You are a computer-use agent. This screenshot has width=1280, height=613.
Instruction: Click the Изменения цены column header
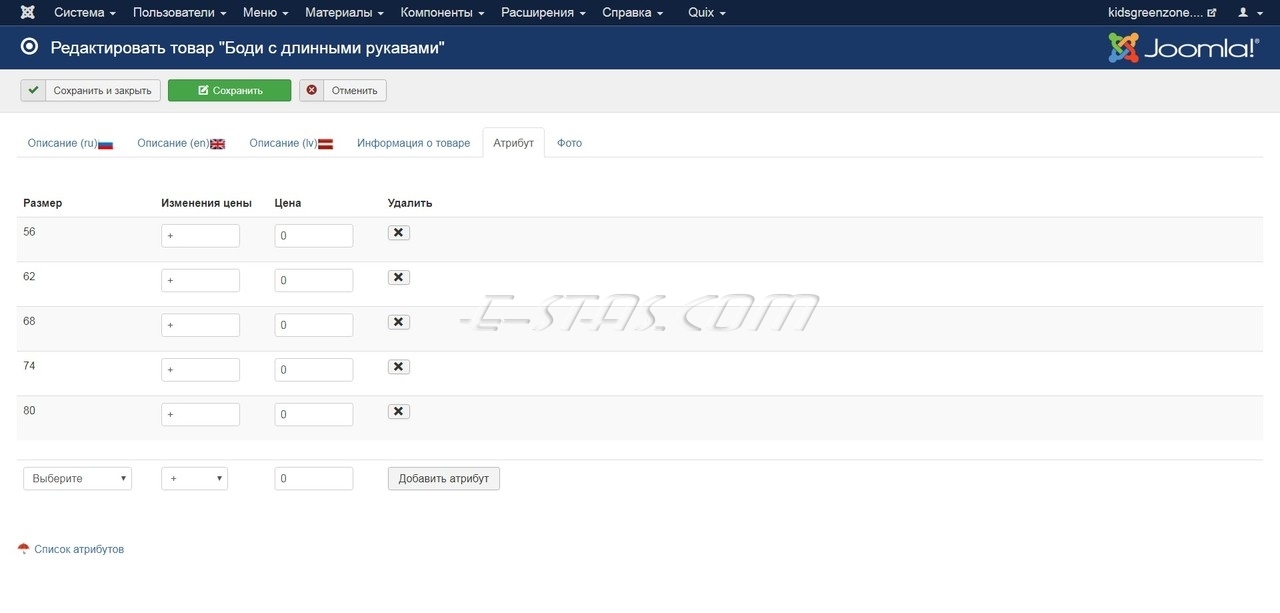[x=206, y=203]
